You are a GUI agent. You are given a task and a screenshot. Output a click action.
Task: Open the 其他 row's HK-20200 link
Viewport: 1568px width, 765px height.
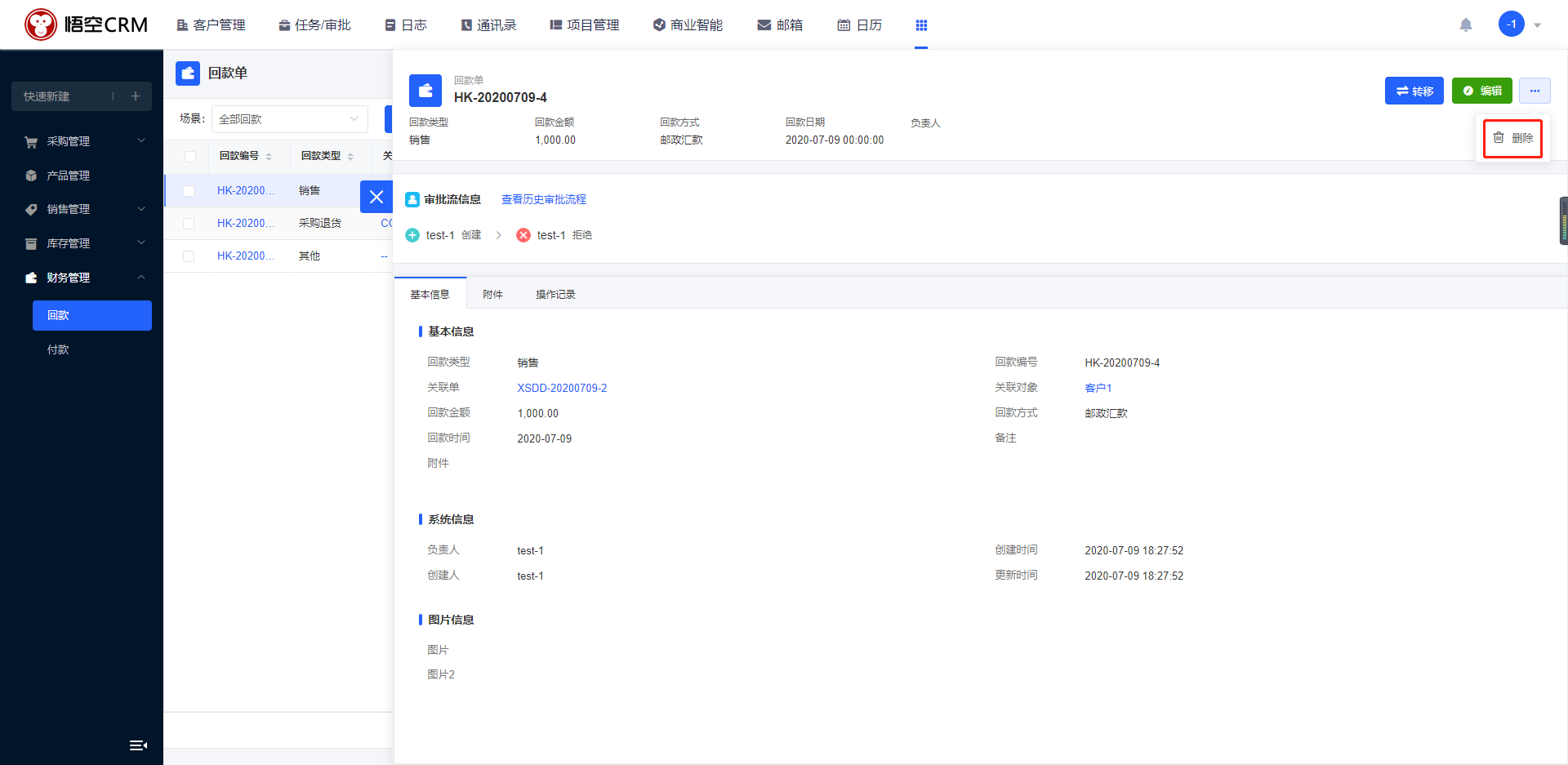pyautogui.click(x=246, y=256)
